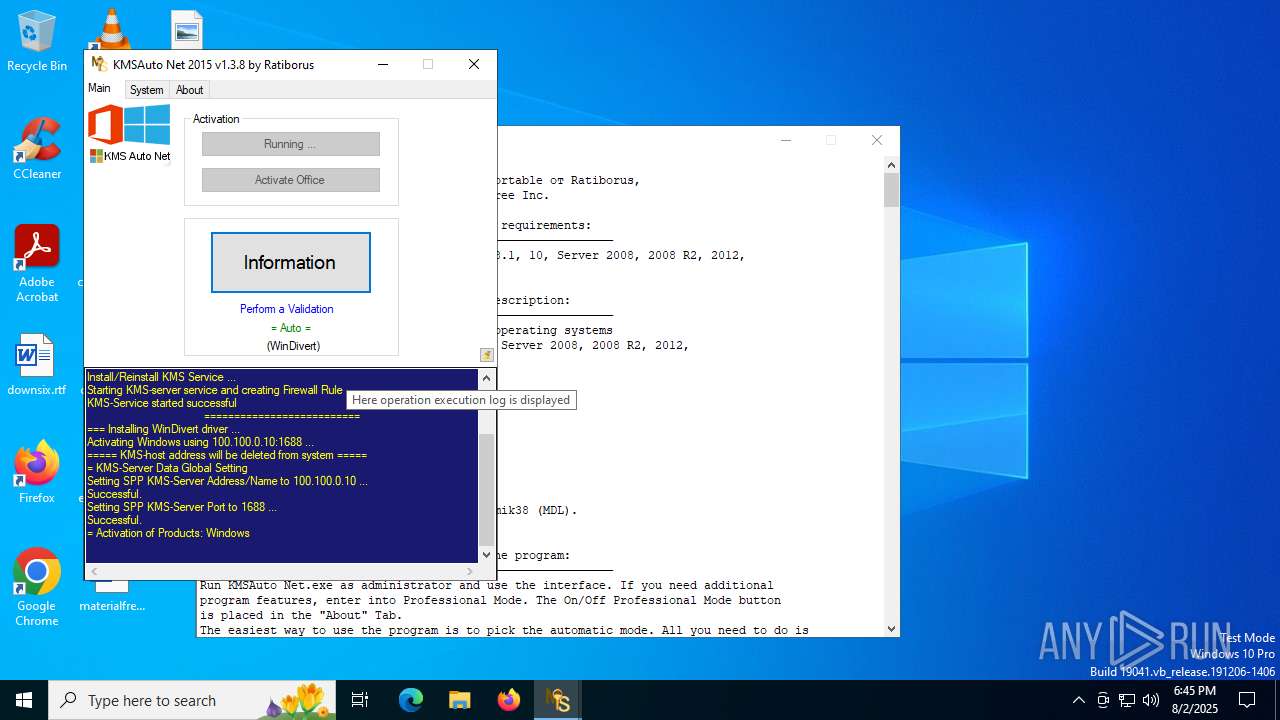Click the small yellow log clear icon
The height and width of the screenshot is (720, 1280).
point(487,355)
